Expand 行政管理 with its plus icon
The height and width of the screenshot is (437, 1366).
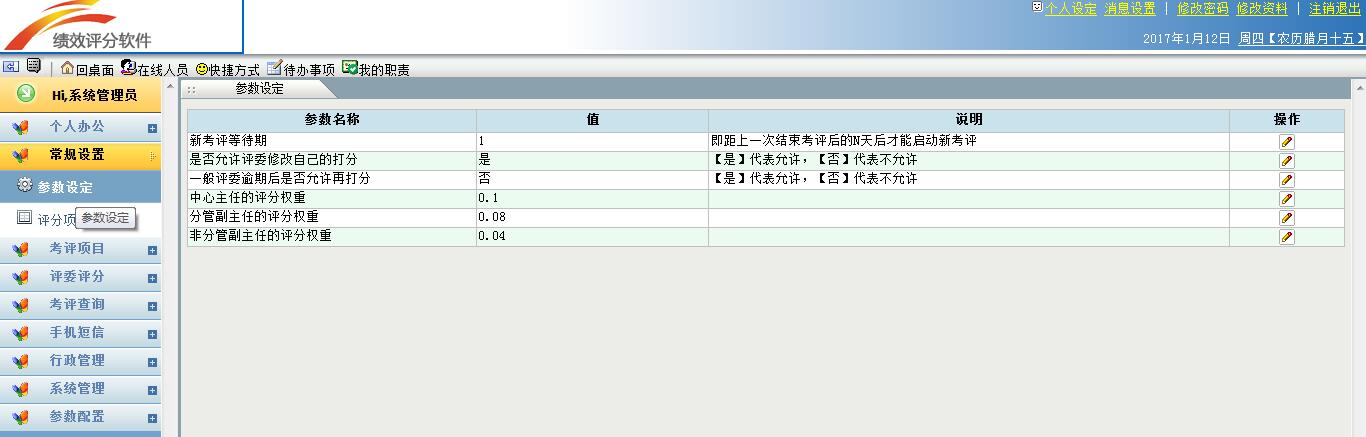tap(152, 362)
